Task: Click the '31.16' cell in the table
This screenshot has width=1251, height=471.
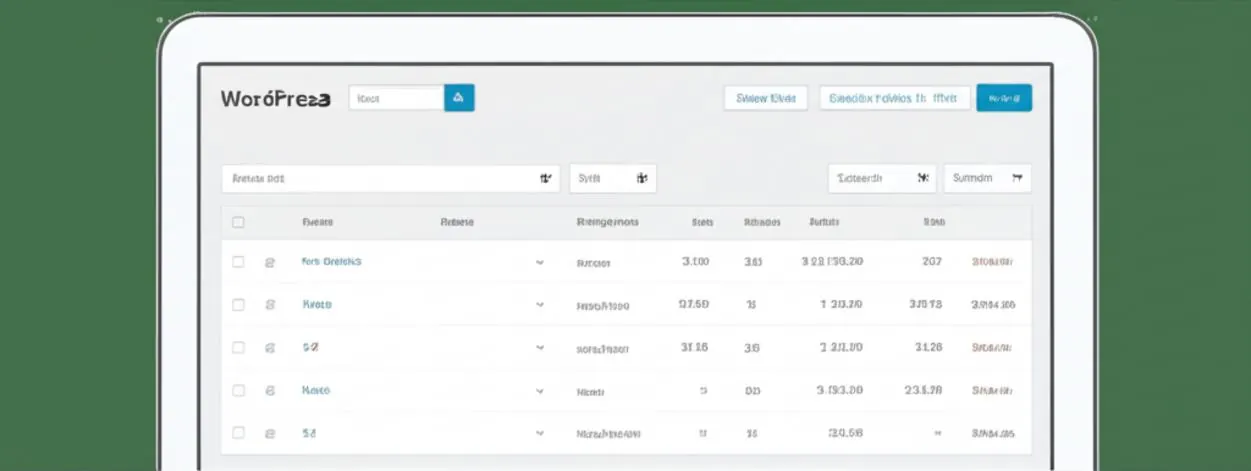Action: pos(694,347)
